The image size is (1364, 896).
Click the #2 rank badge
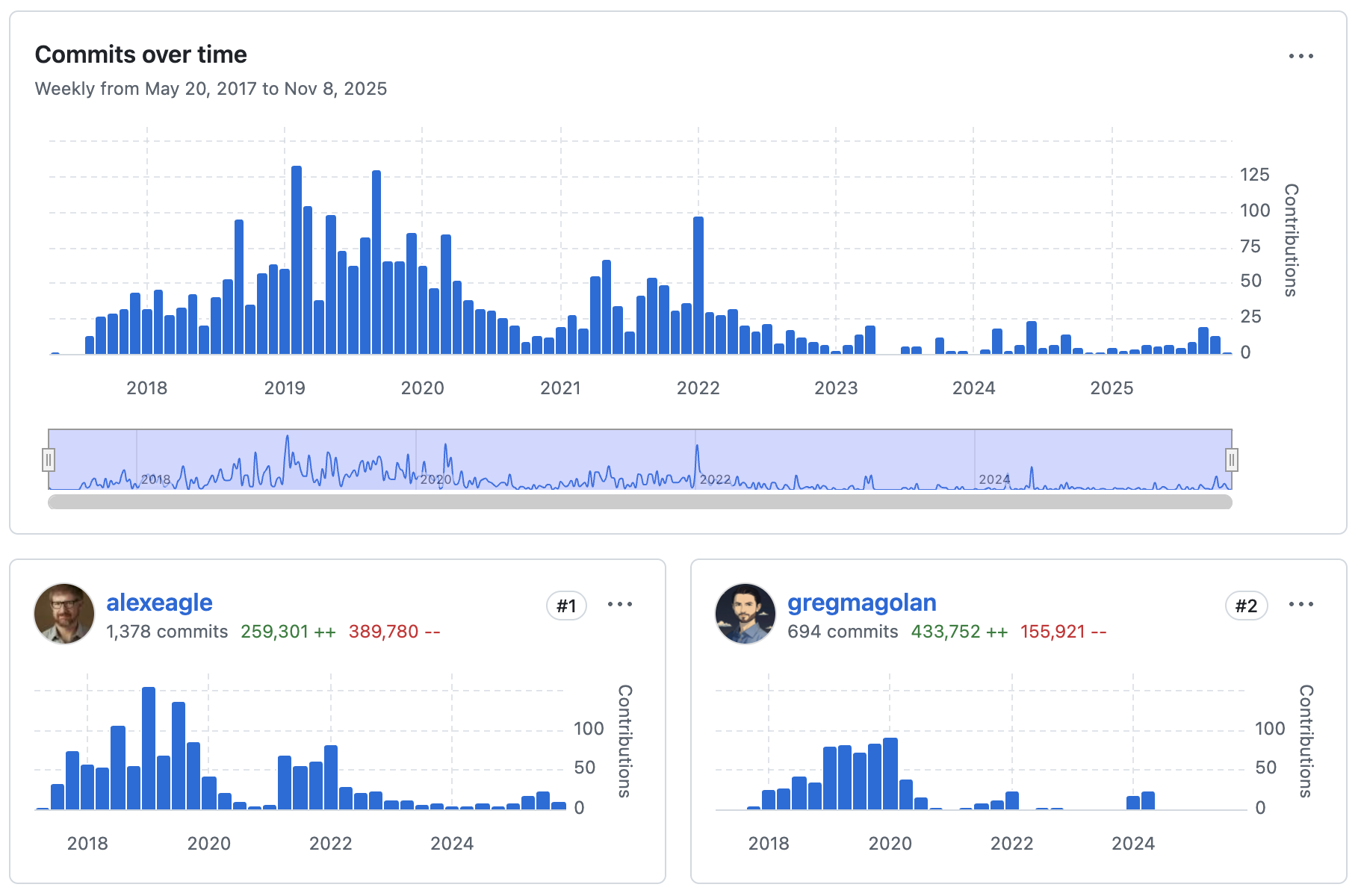(1247, 606)
